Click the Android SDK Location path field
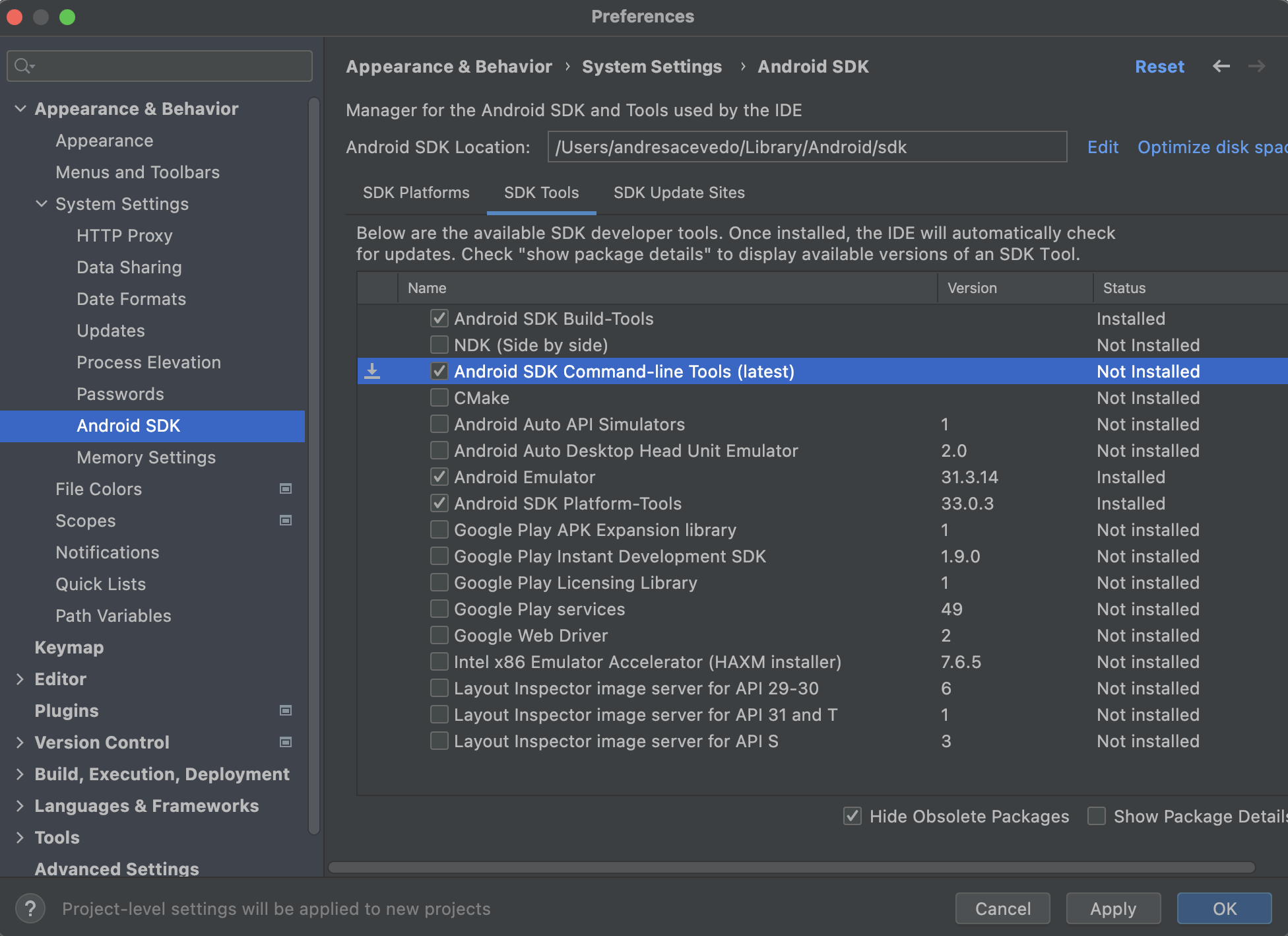This screenshot has height=936, width=1288. [807, 147]
